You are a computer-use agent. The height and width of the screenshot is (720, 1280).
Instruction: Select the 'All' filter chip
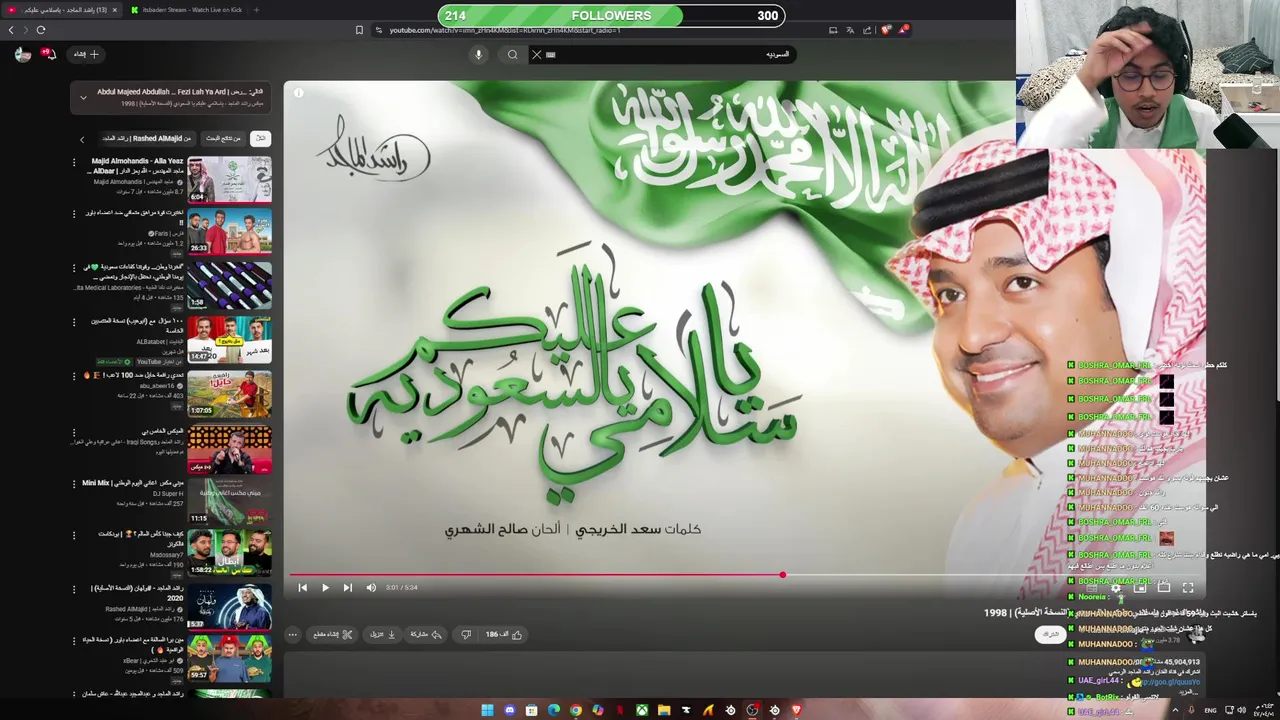coord(260,138)
